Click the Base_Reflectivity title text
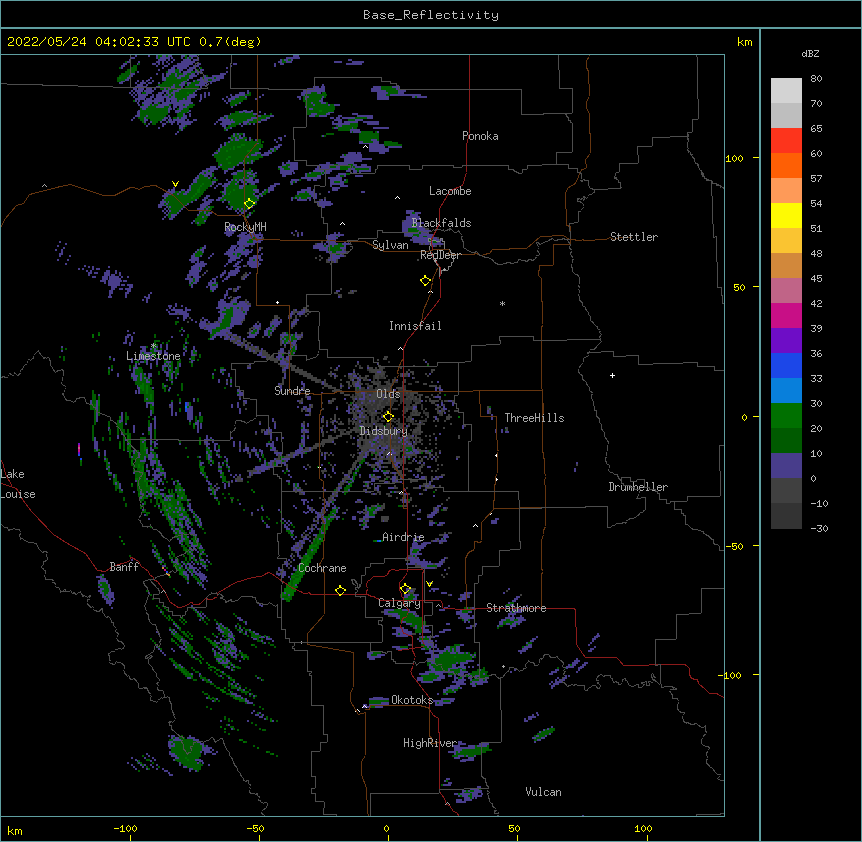The width and height of the screenshot is (862, 842). pyautogui.click(x=431, y=15)
